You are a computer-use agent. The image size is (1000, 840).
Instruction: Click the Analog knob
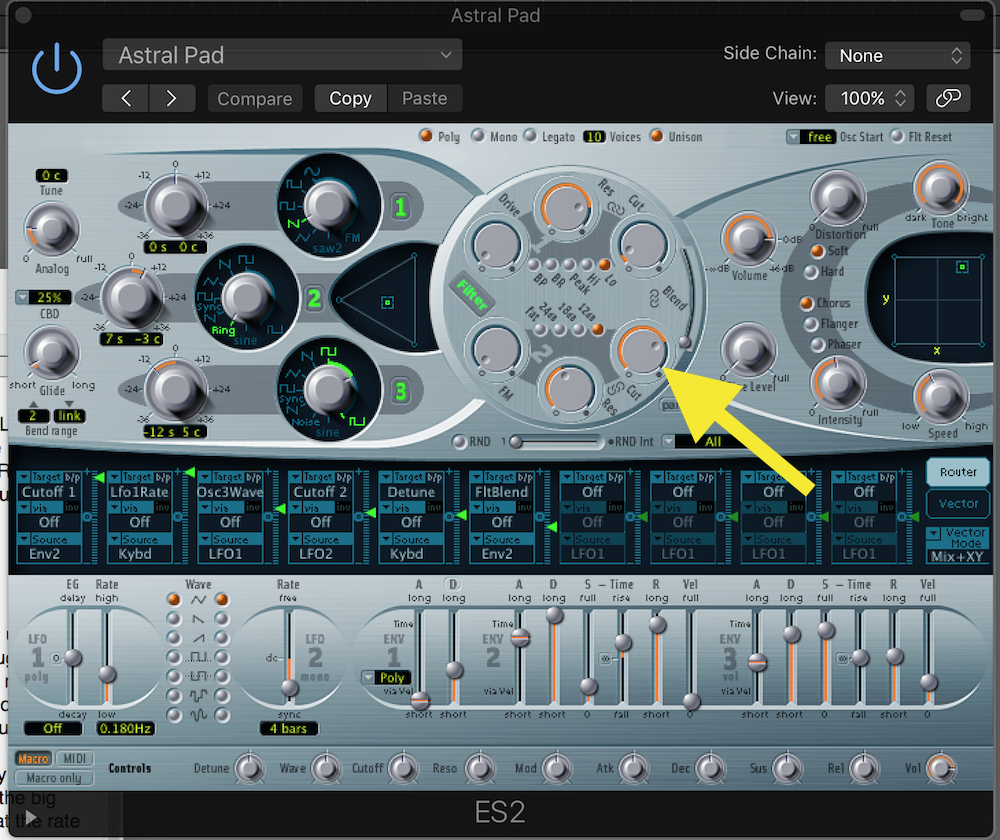pos(52,230)
